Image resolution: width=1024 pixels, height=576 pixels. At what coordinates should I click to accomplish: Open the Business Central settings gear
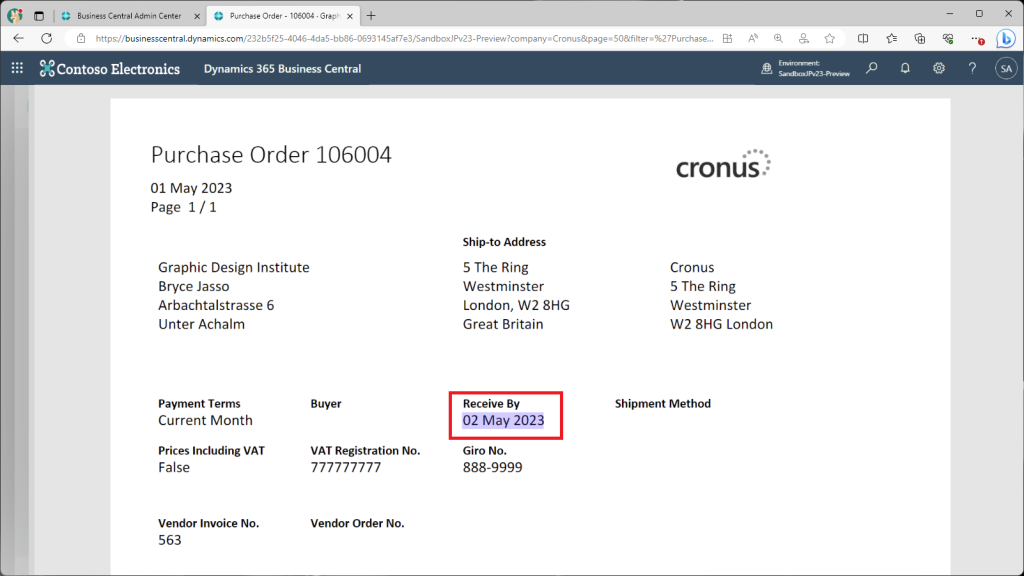[x=938, y=68]
